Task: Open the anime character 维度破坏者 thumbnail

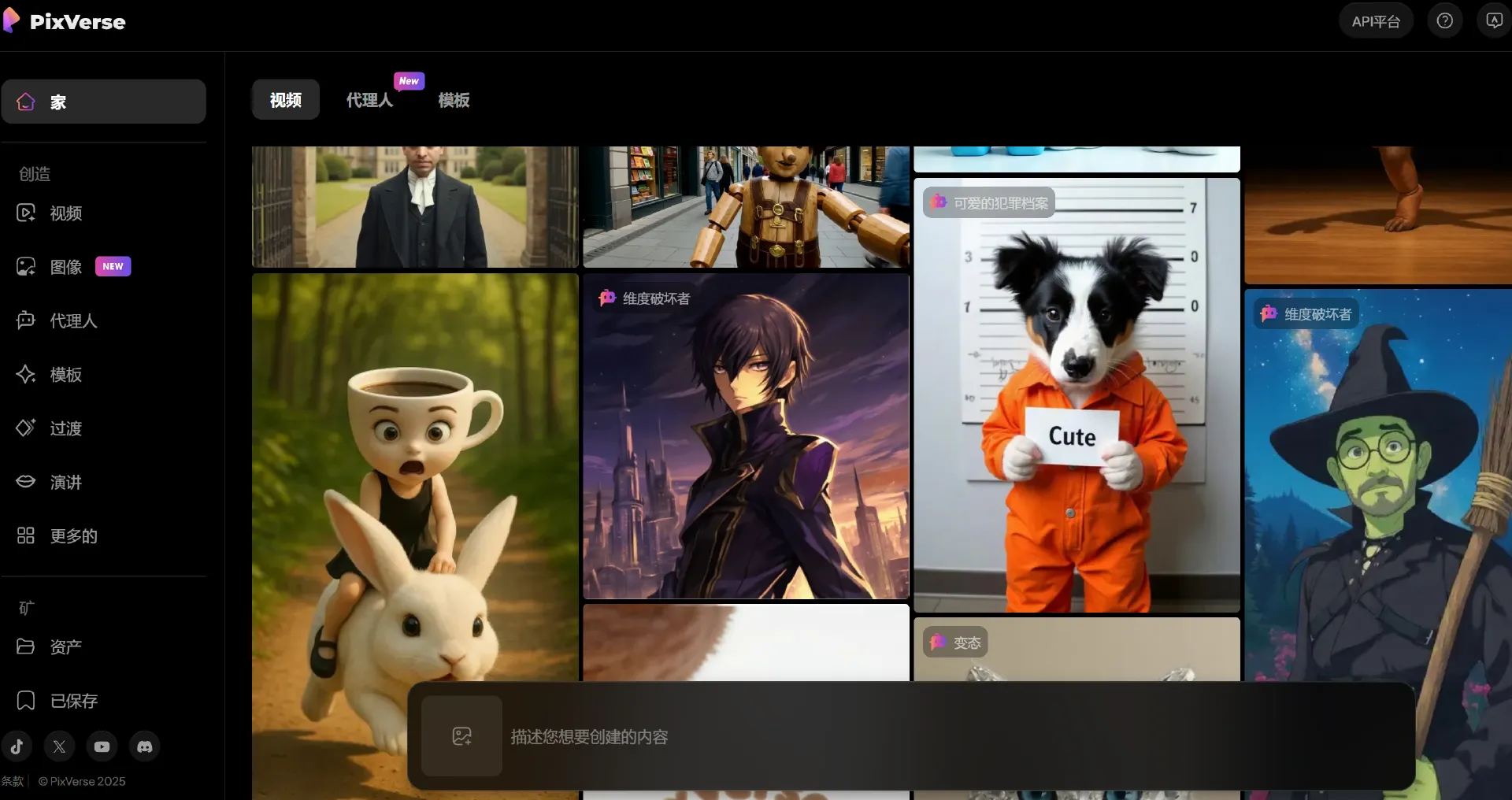Action: [746, 436]
